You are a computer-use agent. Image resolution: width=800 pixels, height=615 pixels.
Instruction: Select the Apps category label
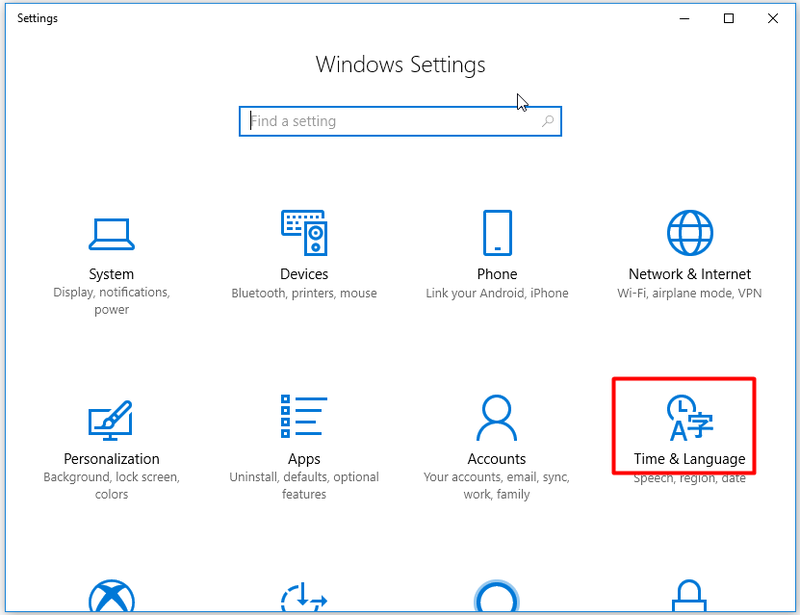click(304, 459)
